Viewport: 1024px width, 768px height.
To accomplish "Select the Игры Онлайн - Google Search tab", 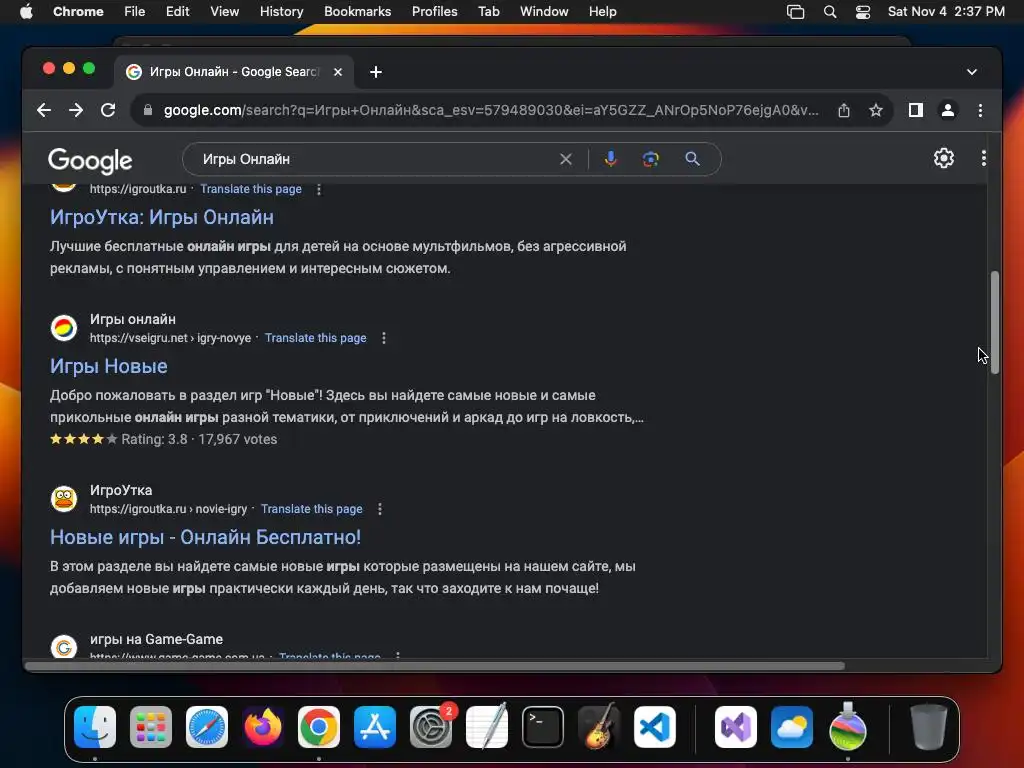I will [x=234, y=72].
